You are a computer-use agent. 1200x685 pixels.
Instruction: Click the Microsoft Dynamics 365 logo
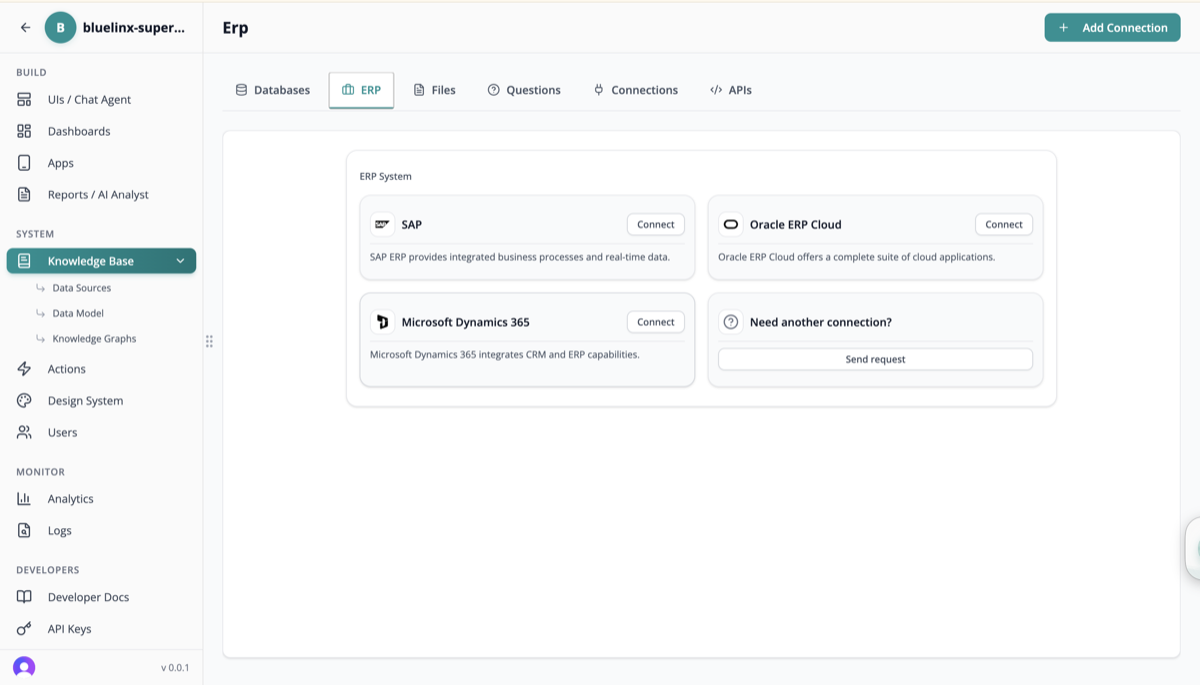point(382,322)
